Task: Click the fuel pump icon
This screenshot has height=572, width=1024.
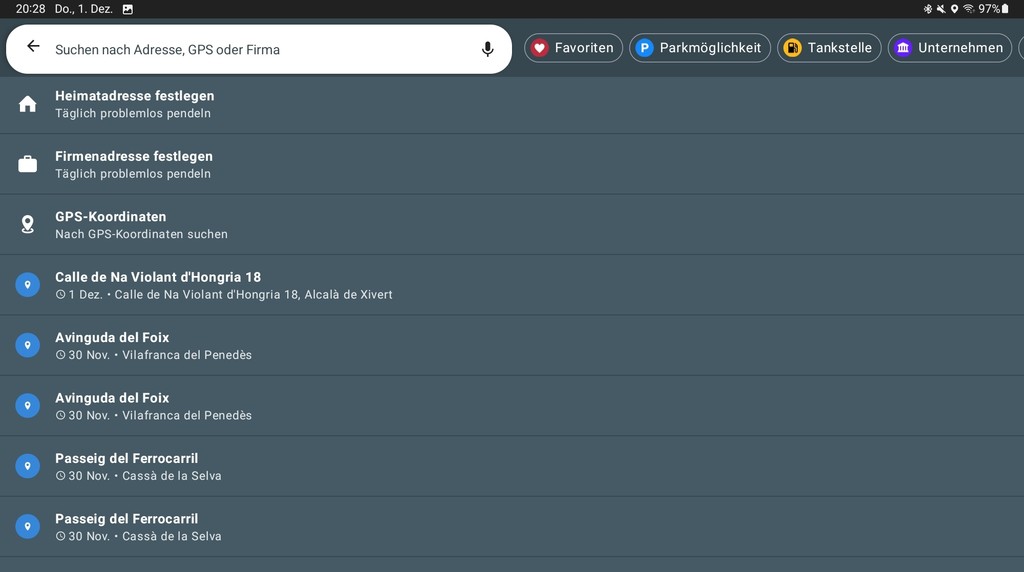Action: pos(792,48)
